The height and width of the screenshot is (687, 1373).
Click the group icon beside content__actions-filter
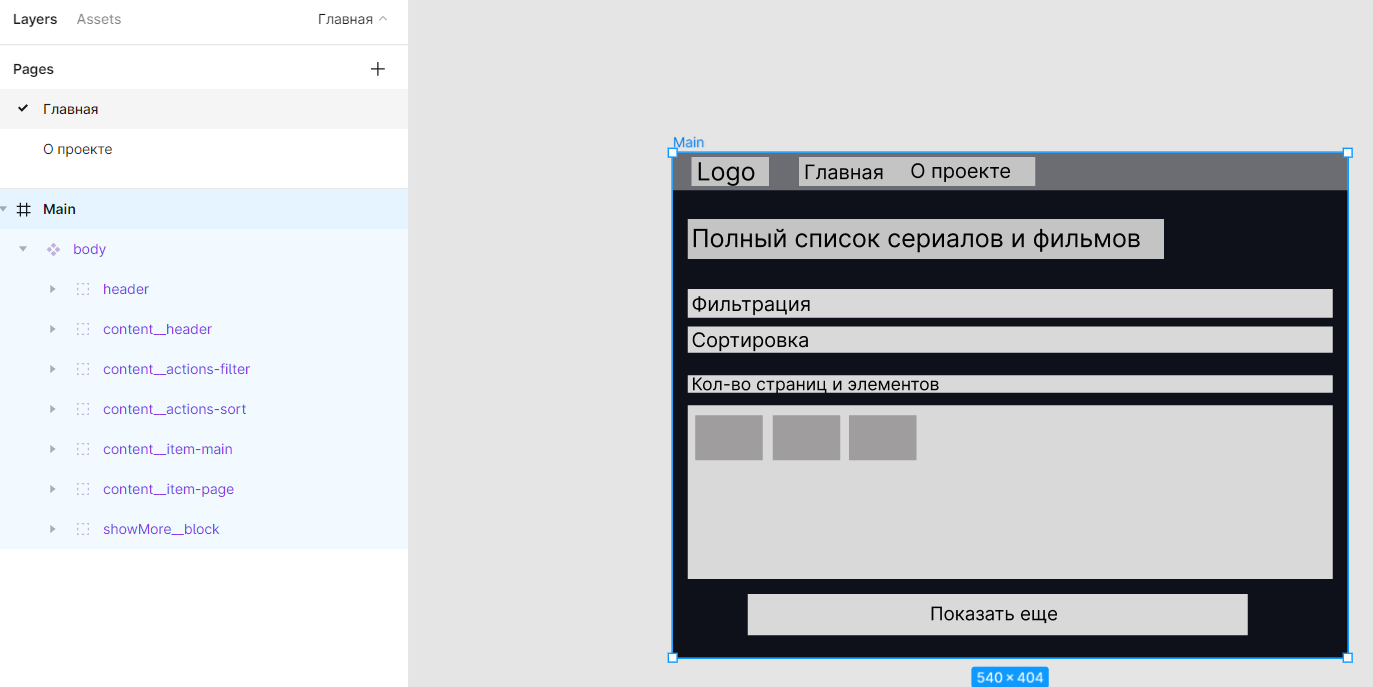click(x=82, y=369)
